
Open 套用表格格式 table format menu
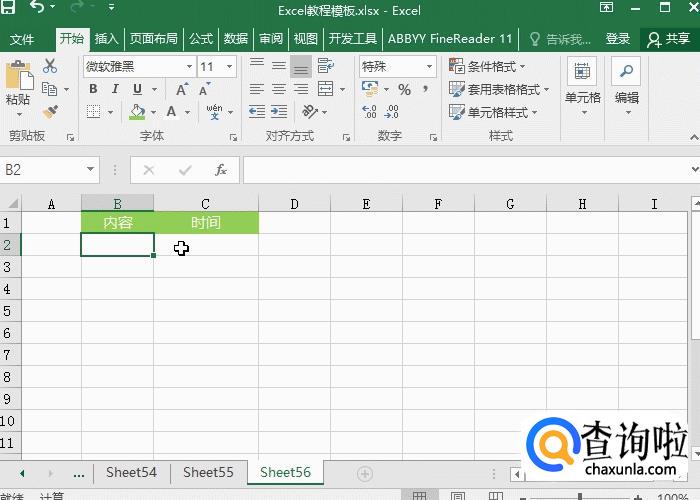coord(499,89)
